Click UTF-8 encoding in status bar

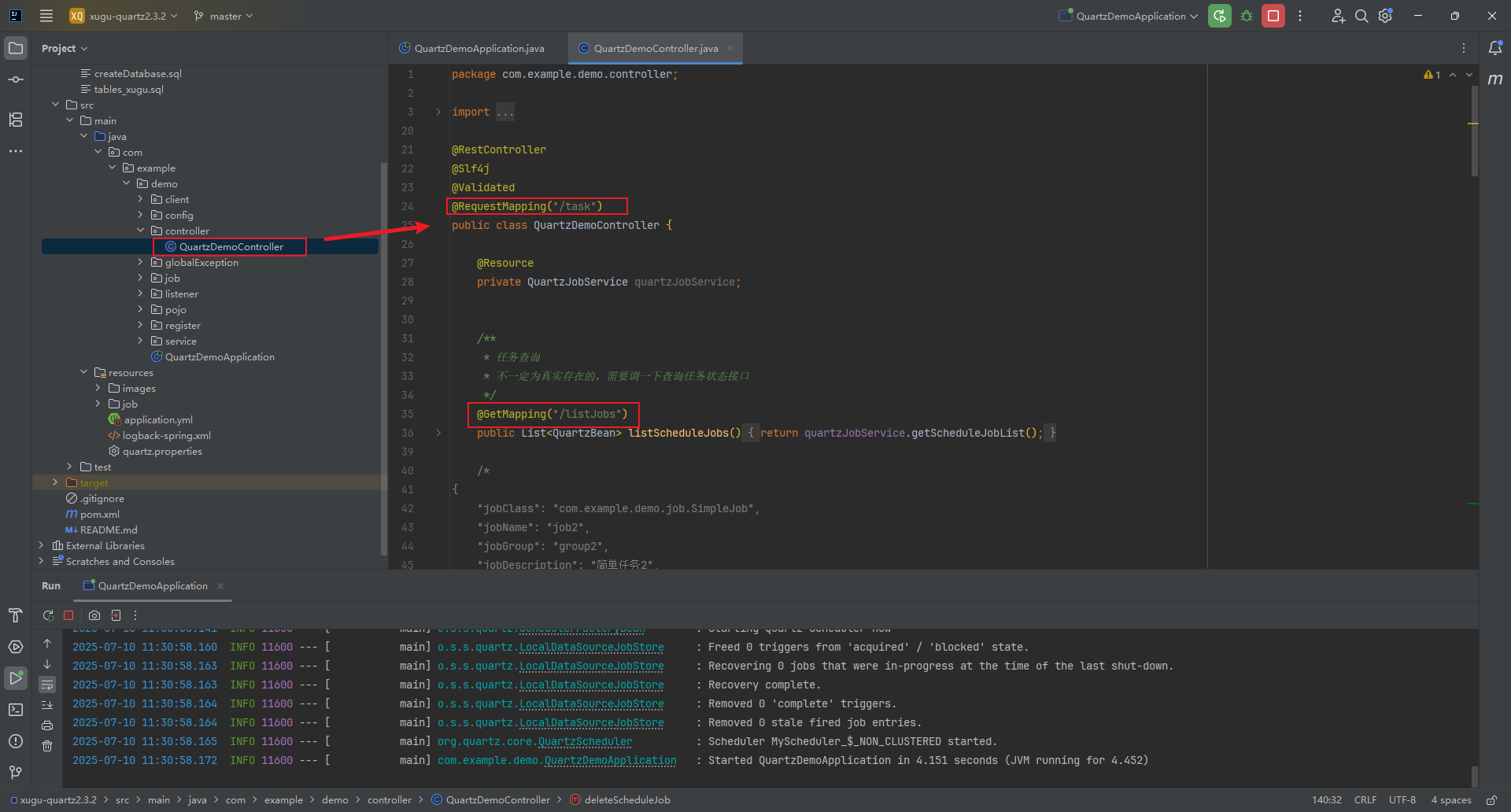[x=1402, y=799]
